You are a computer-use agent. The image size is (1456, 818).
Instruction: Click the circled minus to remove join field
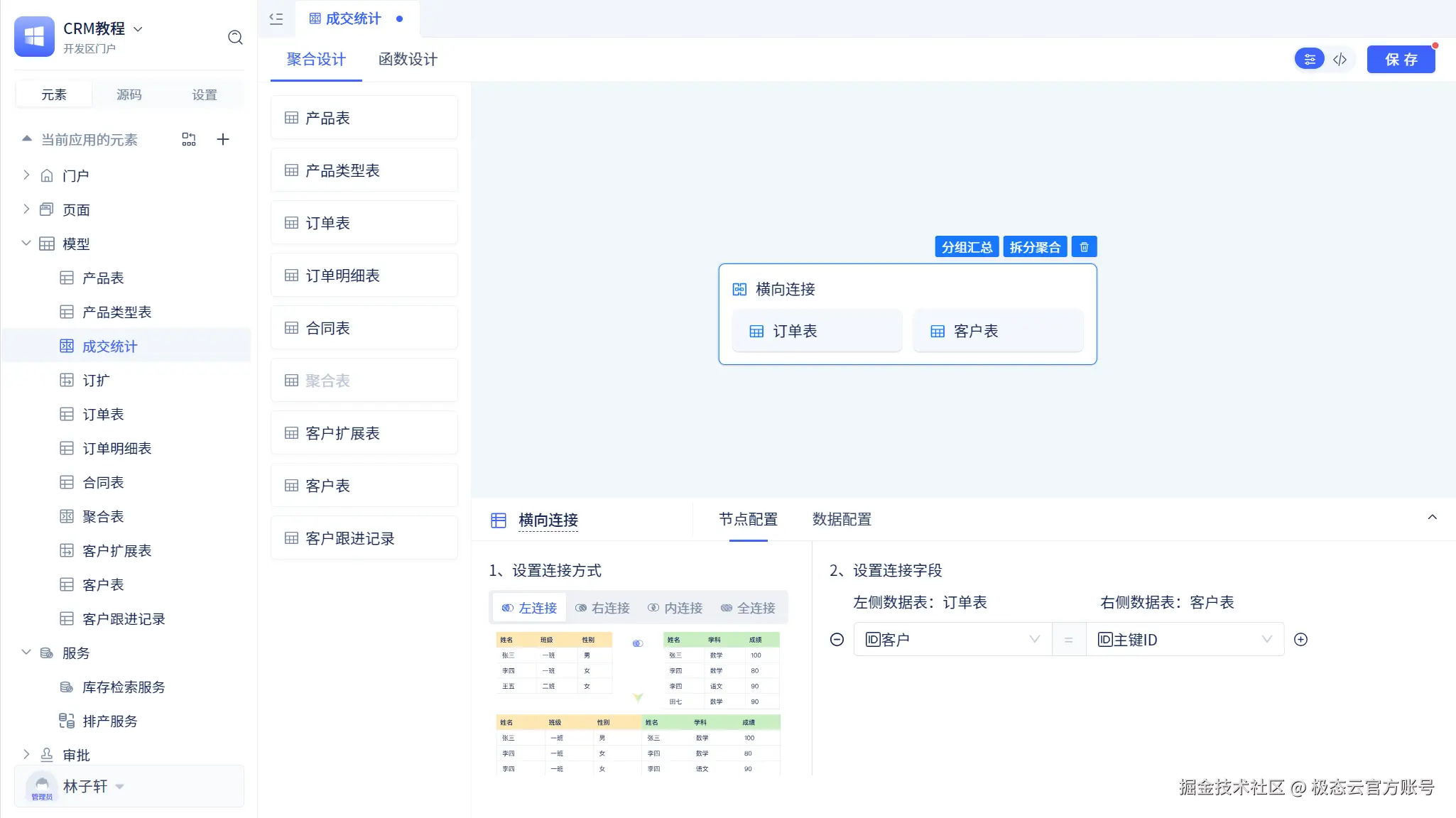click(837, 640)
